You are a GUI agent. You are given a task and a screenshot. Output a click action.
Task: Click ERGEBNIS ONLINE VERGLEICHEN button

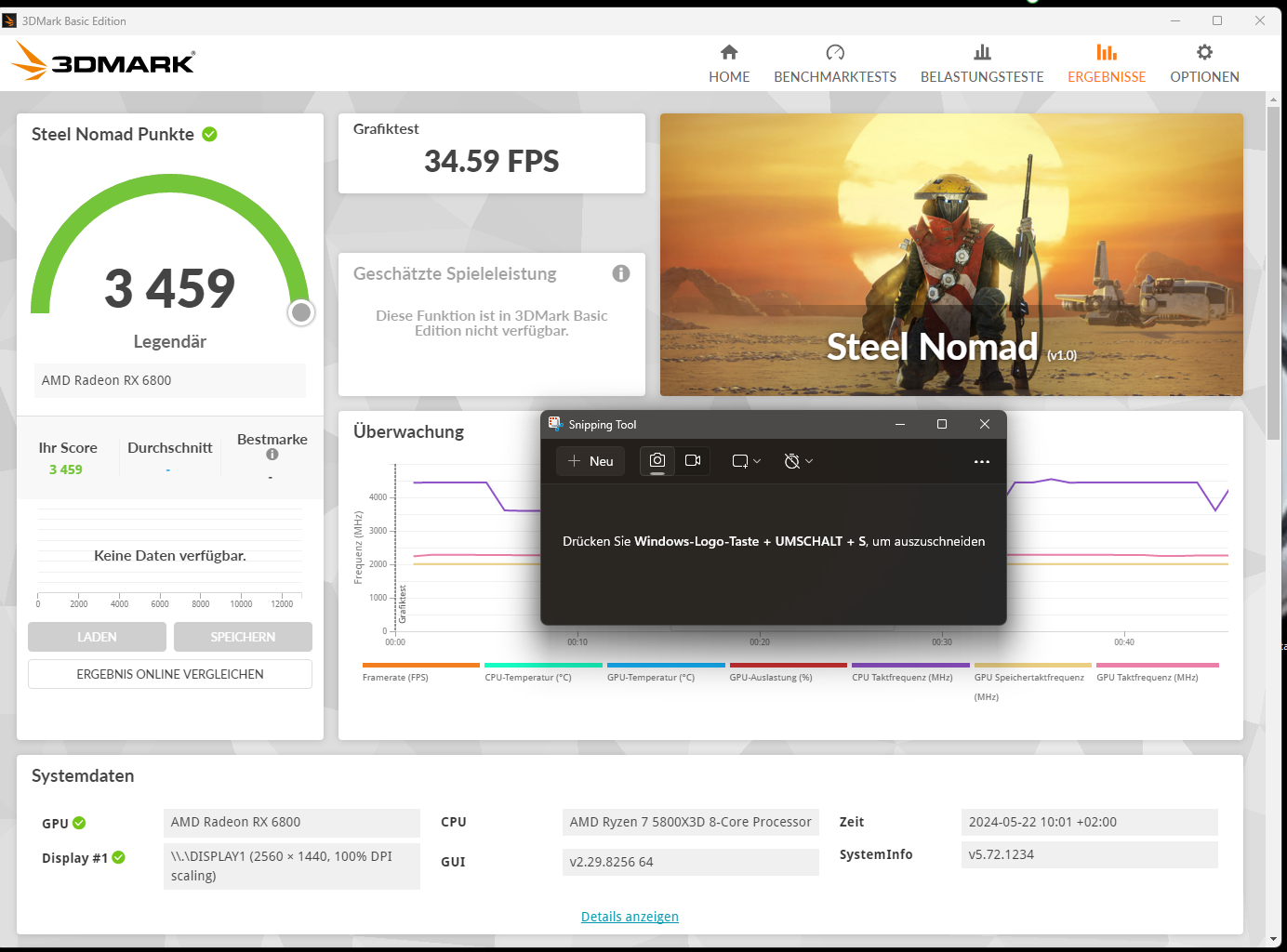click(170, 674)
